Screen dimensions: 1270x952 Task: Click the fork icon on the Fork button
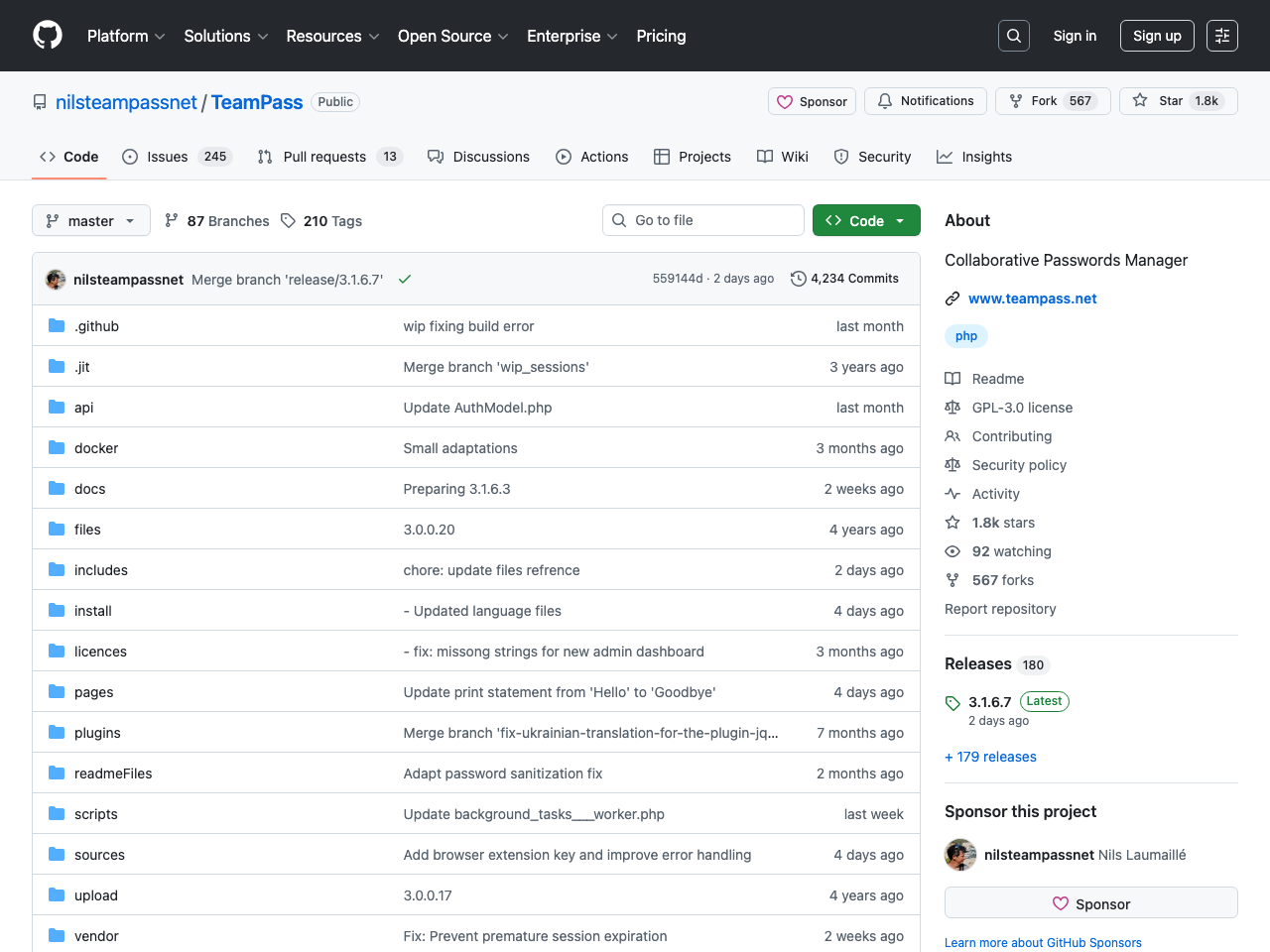coord(1016,100)
